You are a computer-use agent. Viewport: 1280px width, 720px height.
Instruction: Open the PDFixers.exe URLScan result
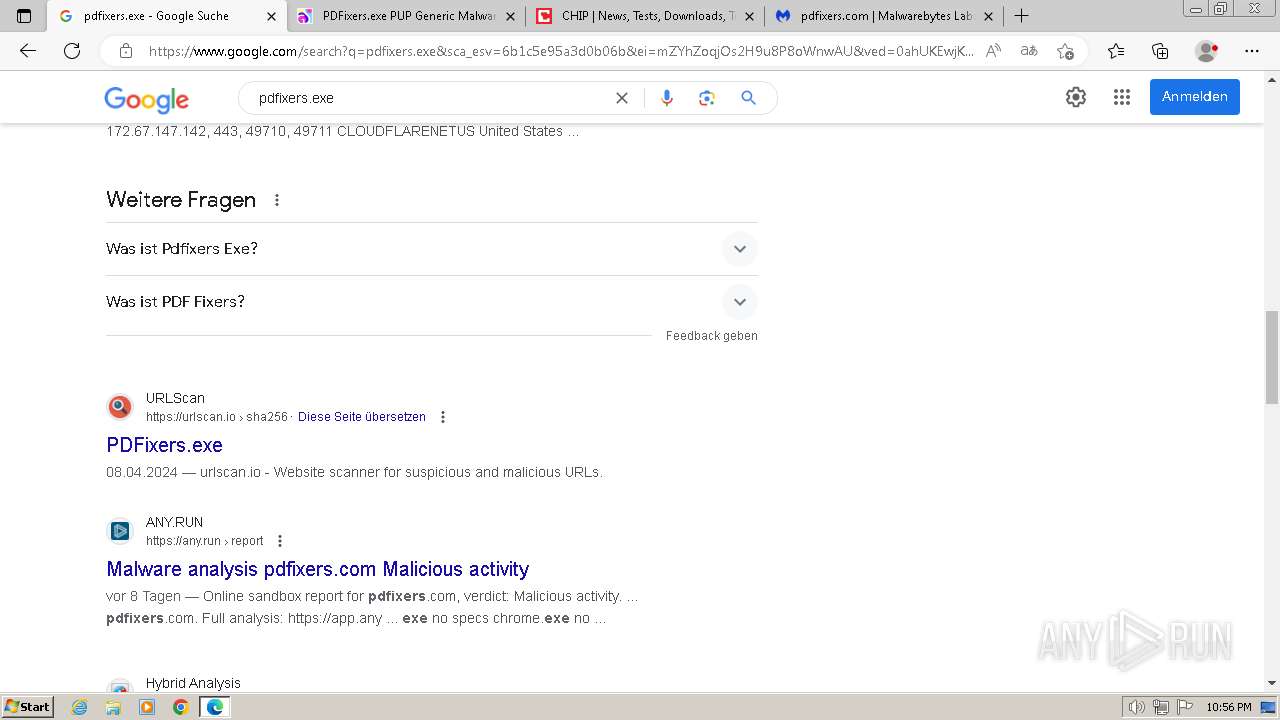click(164, 445)
